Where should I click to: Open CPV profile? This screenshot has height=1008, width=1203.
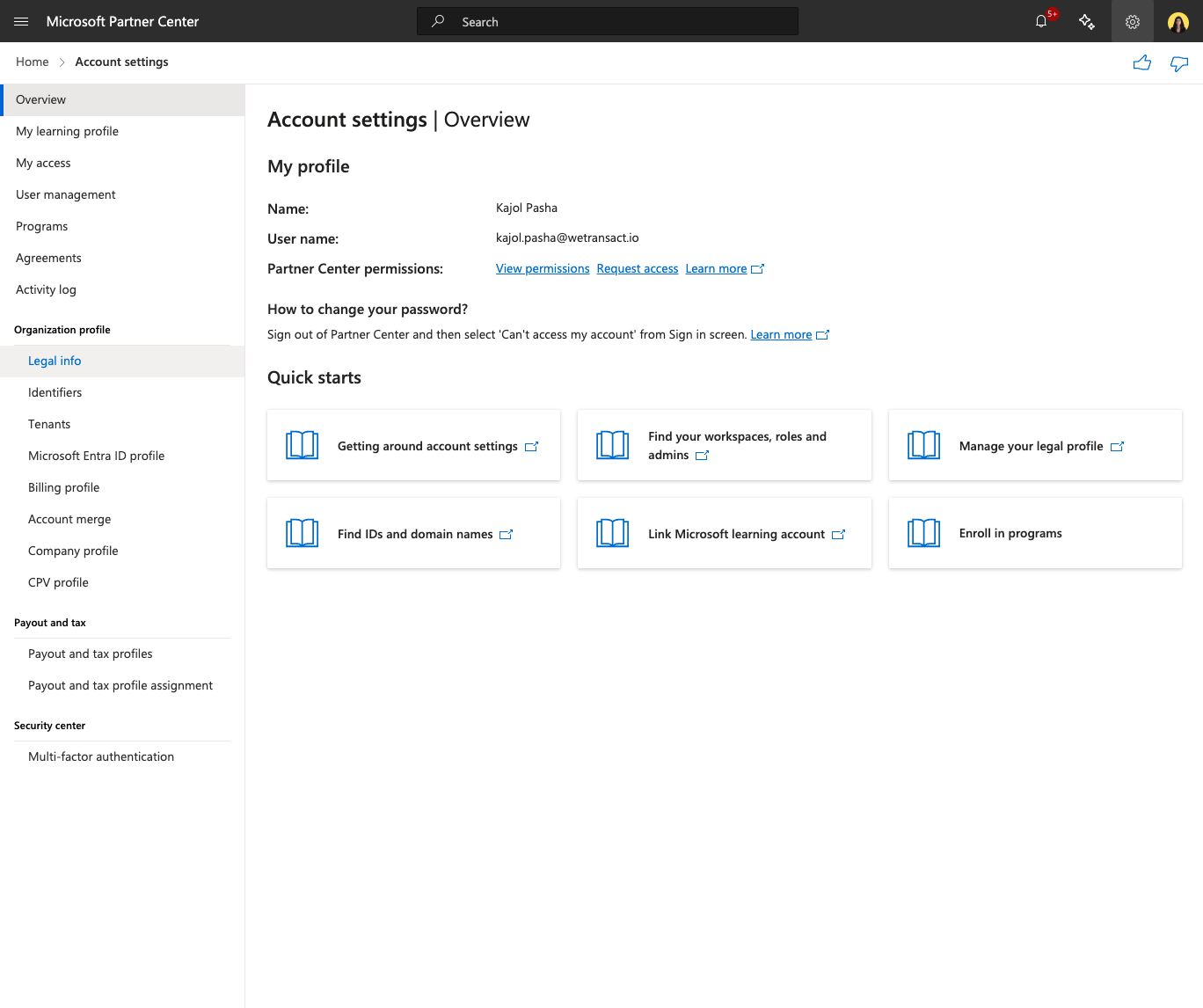coord(122,582)
